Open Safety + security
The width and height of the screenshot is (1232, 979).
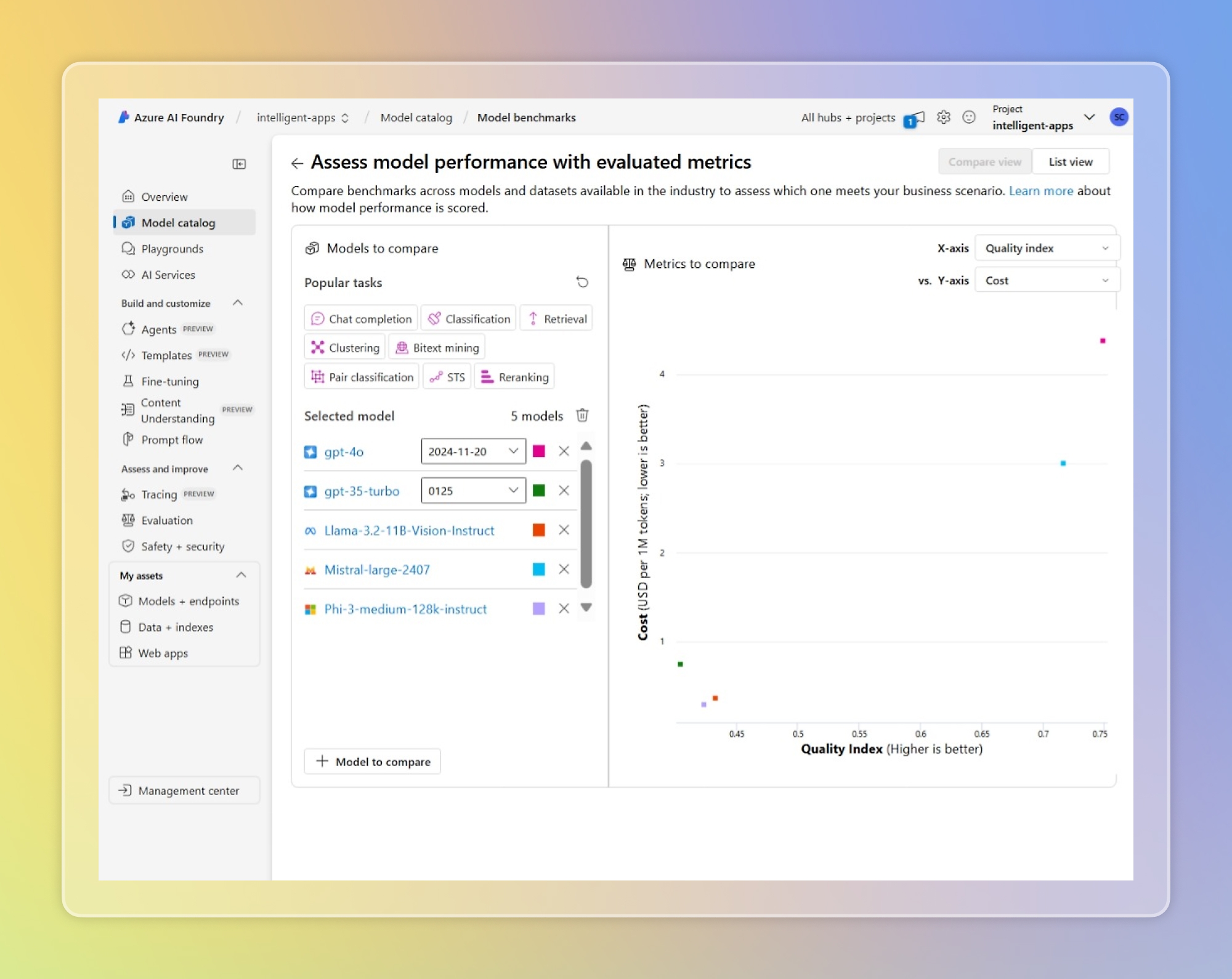point(185,546)
